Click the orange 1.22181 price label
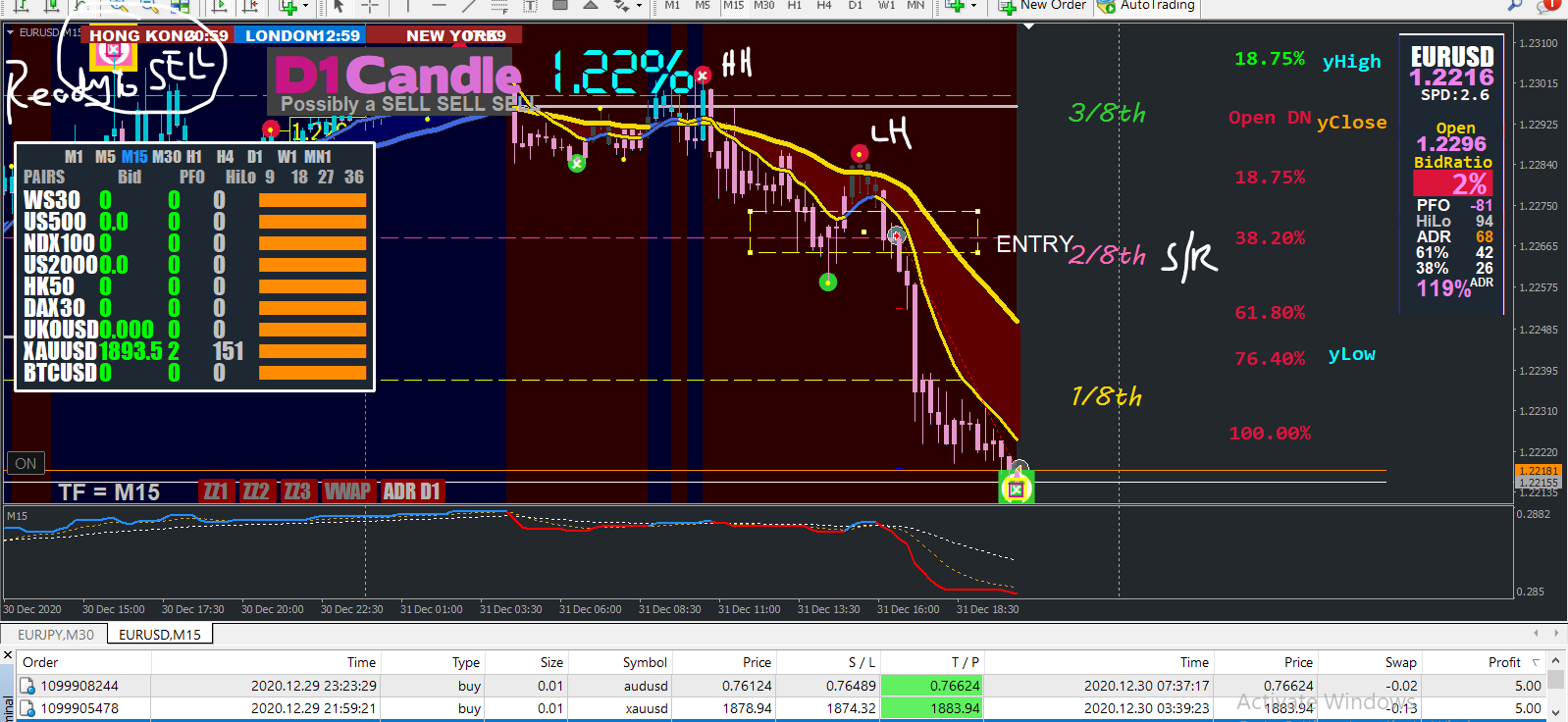 click(1538, 471)
